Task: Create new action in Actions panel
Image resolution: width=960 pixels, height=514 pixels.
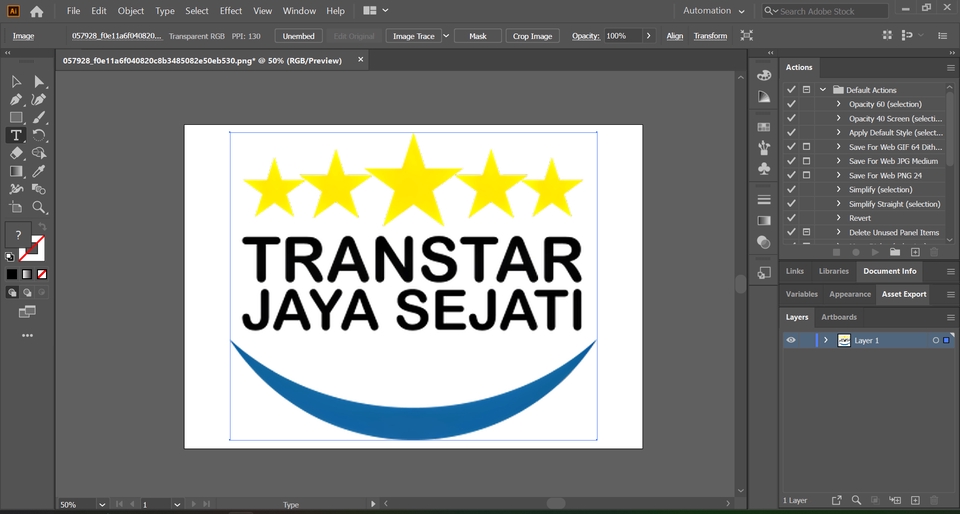Action: click(x=915, y=251)
